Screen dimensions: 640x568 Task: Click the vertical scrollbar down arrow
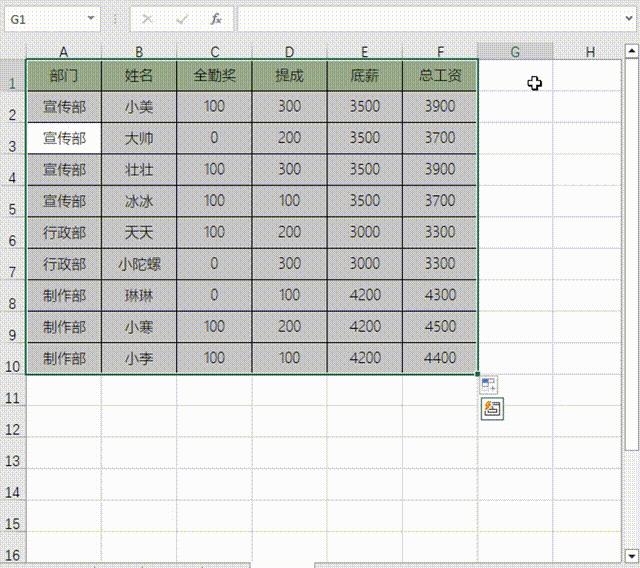[631, 555]
